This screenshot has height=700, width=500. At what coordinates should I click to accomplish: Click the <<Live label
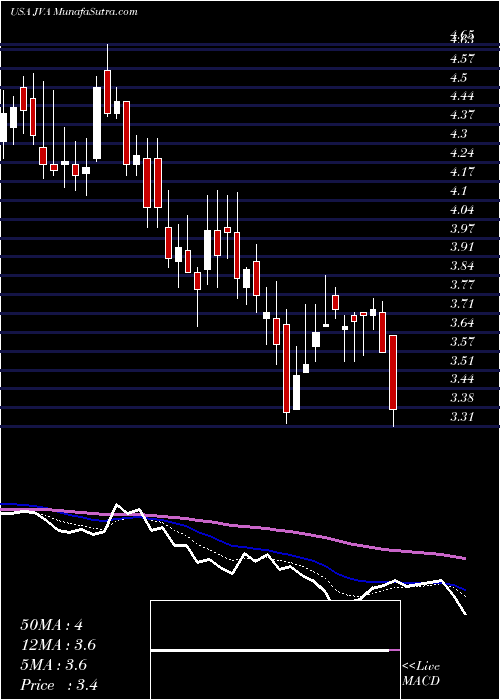coord(421,667)
